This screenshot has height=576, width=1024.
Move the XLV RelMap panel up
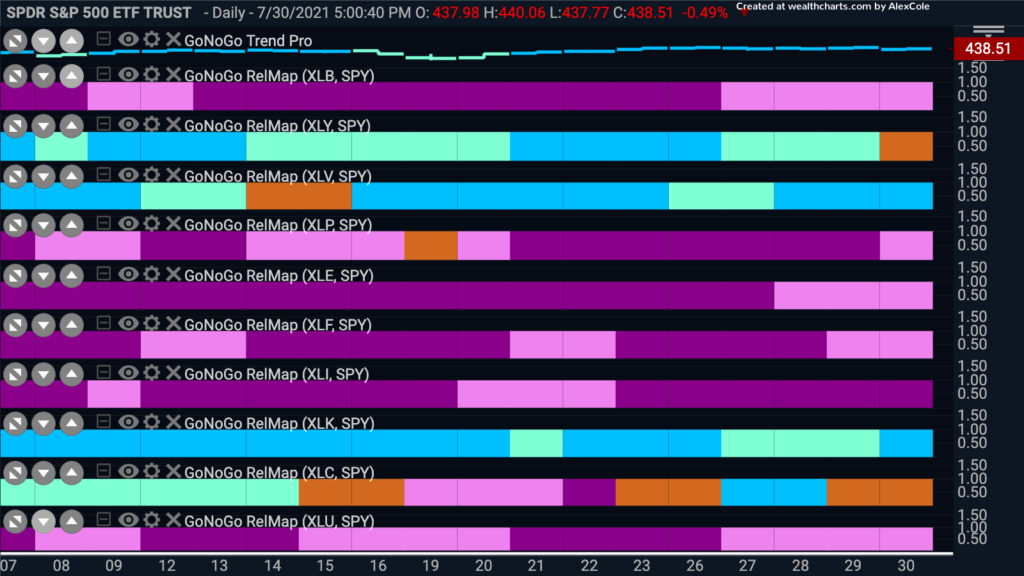(x=72, y=176)
